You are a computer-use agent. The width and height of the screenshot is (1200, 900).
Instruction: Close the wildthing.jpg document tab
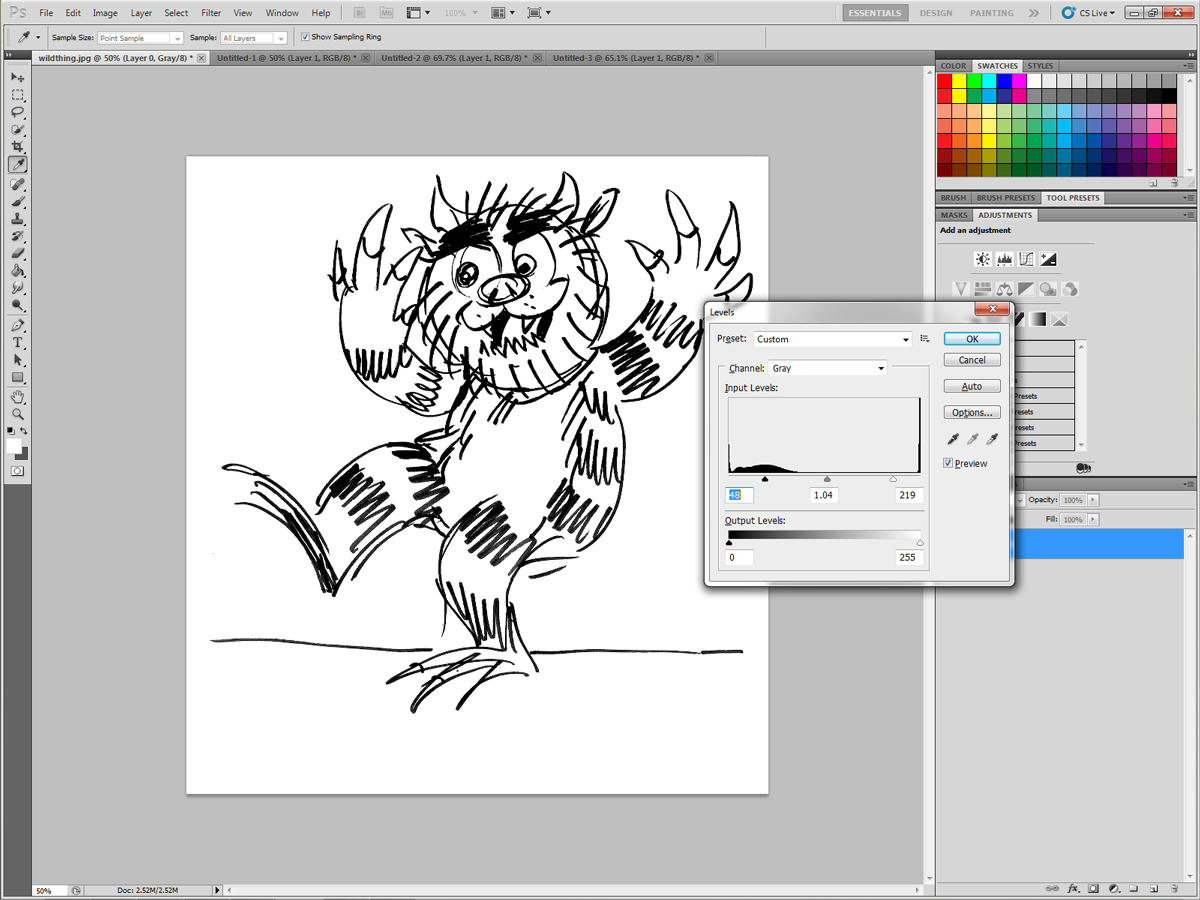tap(202, 59)
